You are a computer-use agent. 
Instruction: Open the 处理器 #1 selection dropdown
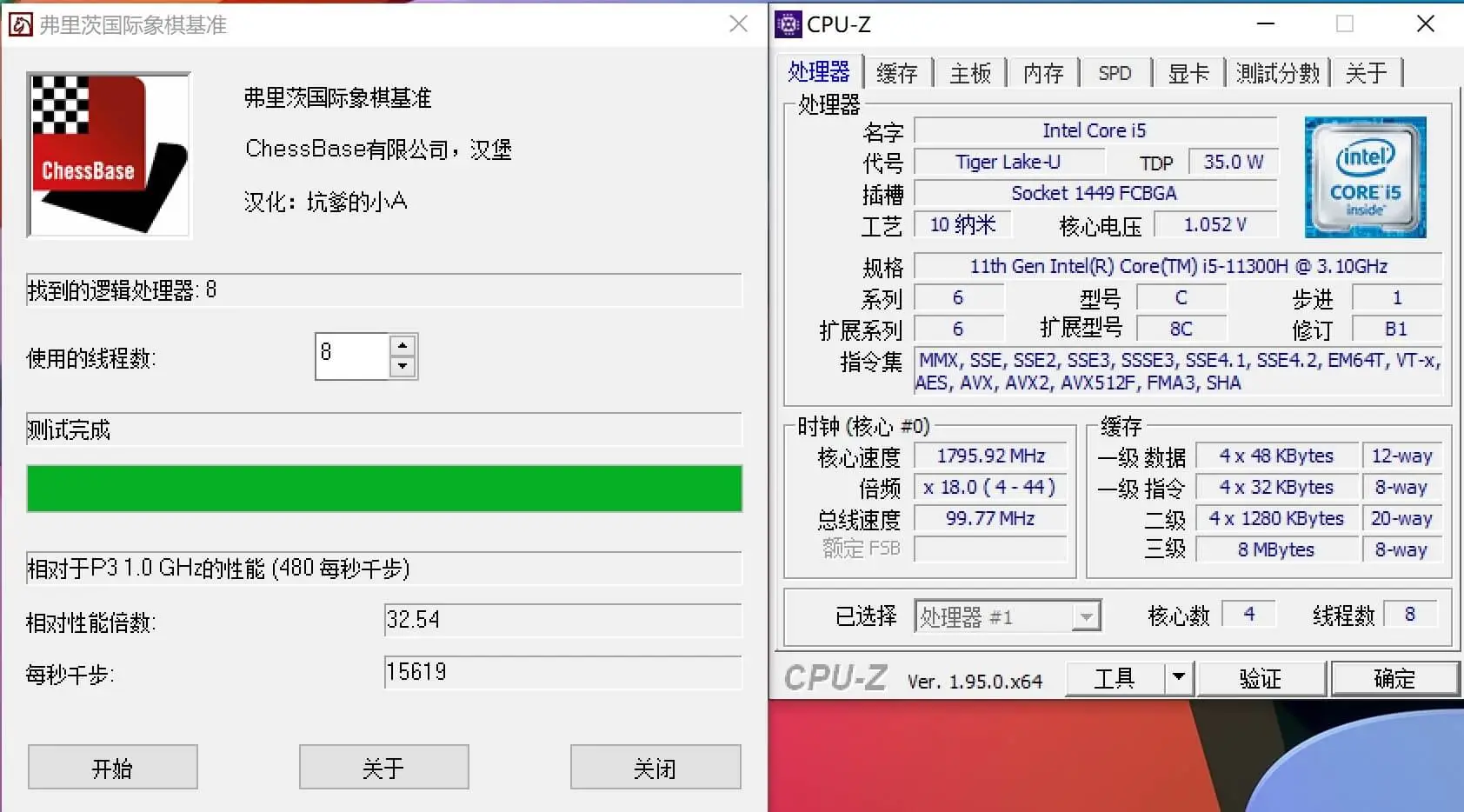[x=1008, y=617]
